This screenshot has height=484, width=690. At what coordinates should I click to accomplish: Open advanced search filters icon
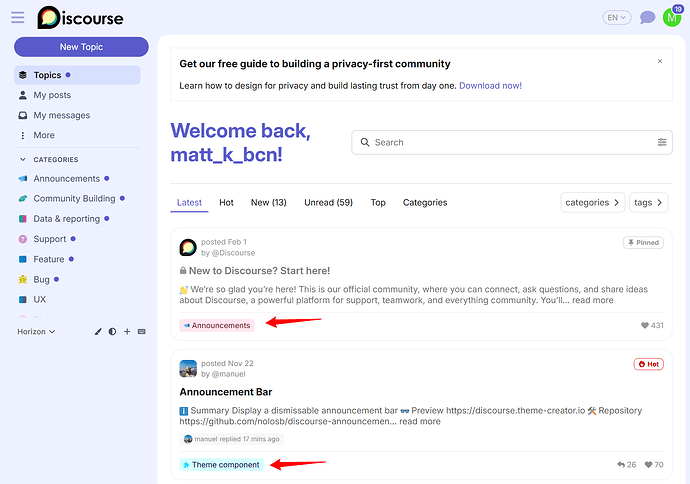[662, 142]
